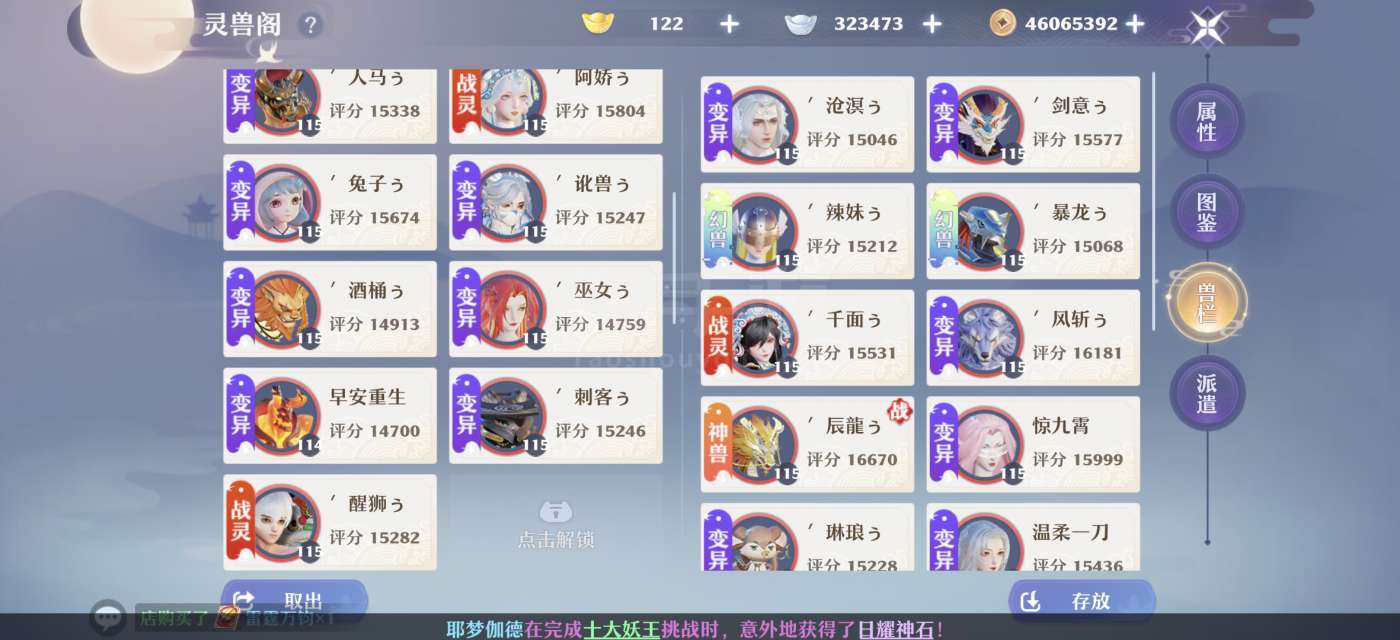
Task: Select the 辰龍 divine beast portrait
Action: coord(763,442)
